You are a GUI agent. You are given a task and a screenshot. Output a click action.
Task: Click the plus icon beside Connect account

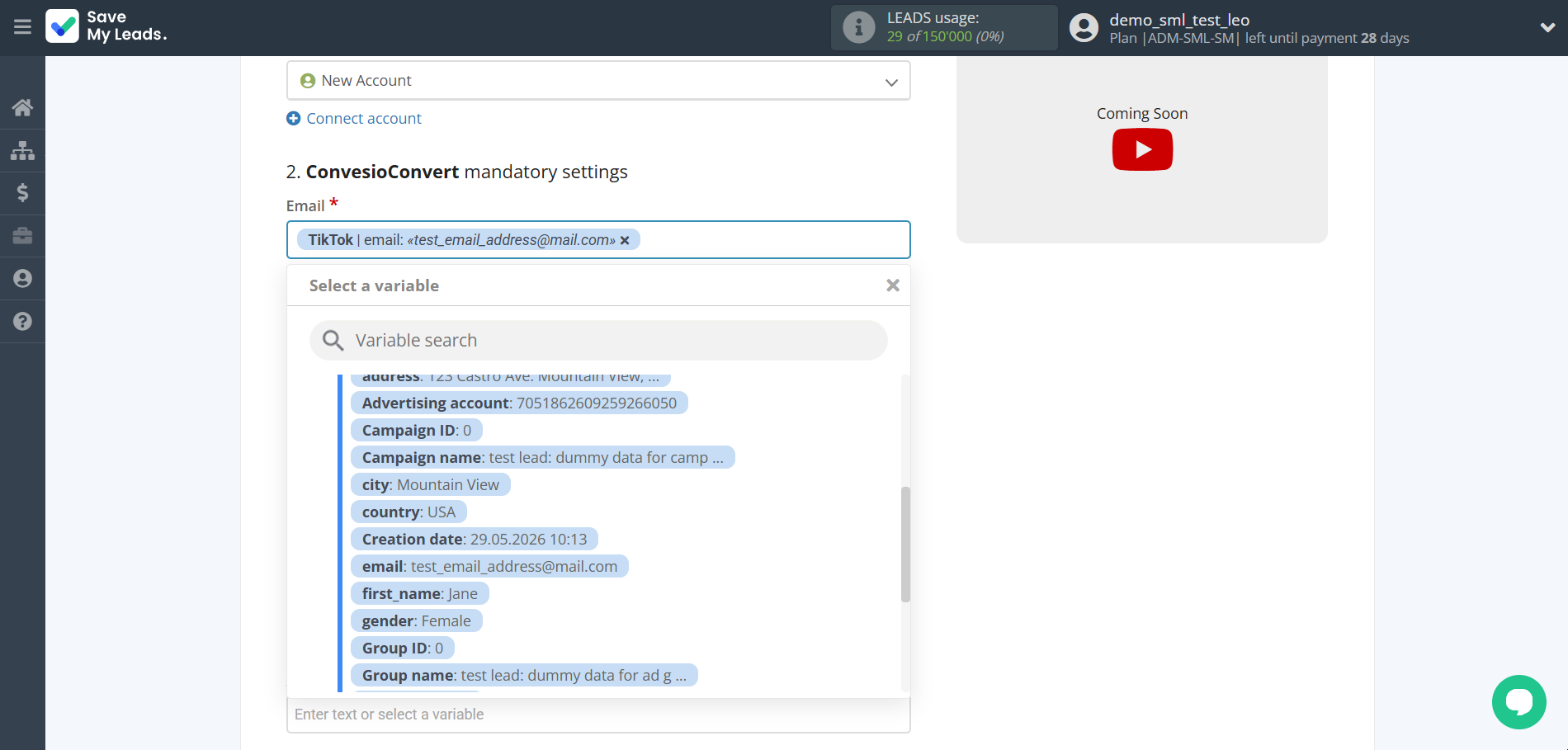pos(293,119)
